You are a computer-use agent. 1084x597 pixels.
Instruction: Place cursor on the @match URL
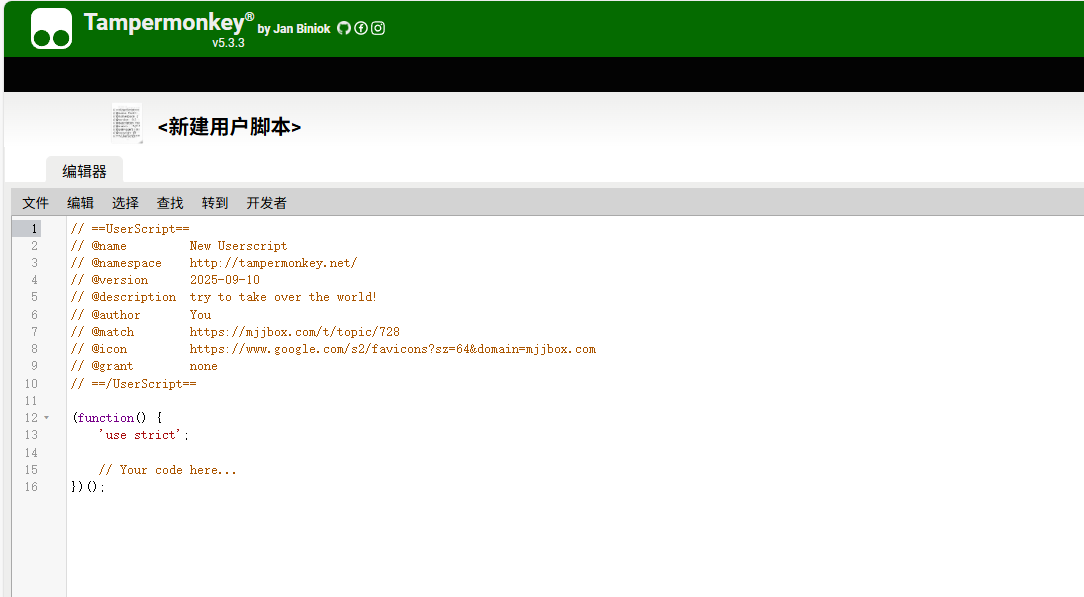[x=294, y=332]
